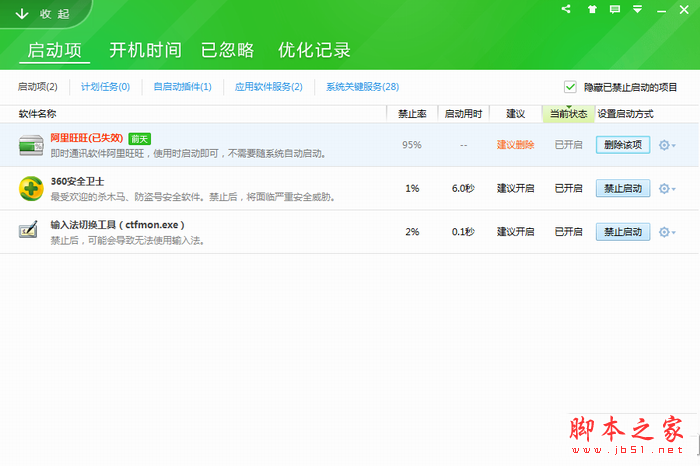The height and width of the screenshot is (466, 700).
Task: Open the skin (shirt) icon
Action: [x=592, y=9]
